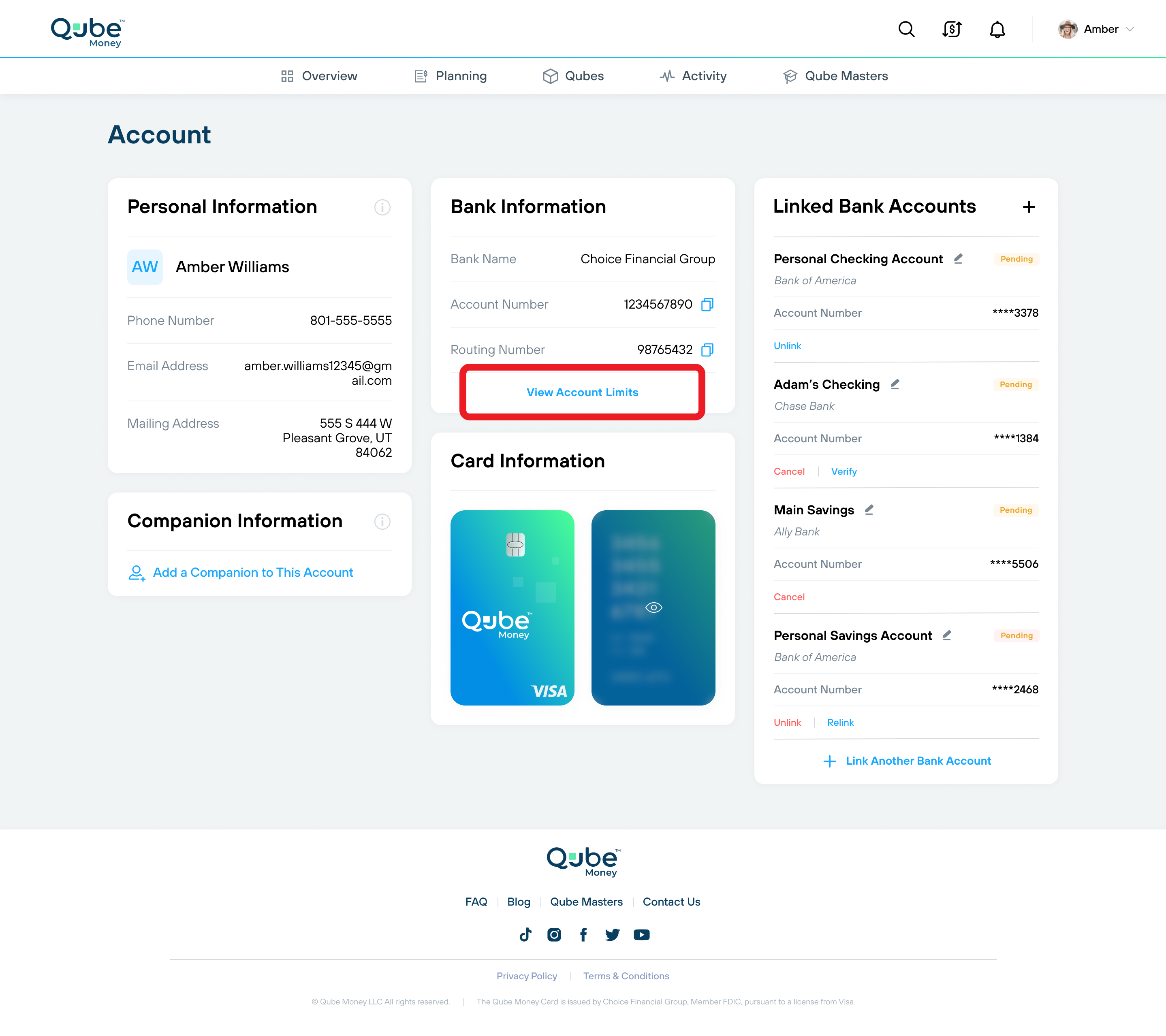Relink Personal Savings Account
This screenshot has width=1166, height=1036.
[x=840, y=722]
